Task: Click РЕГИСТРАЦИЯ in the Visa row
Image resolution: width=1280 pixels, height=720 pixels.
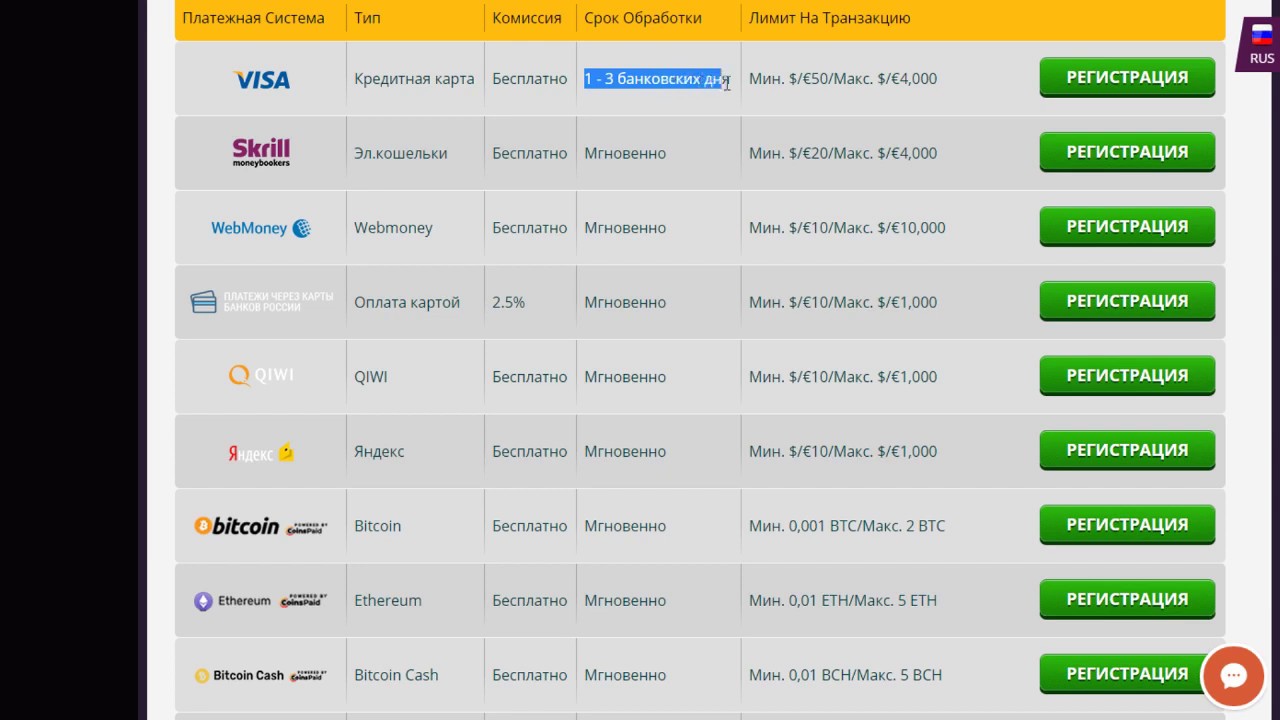Action: pos(1127,78)
